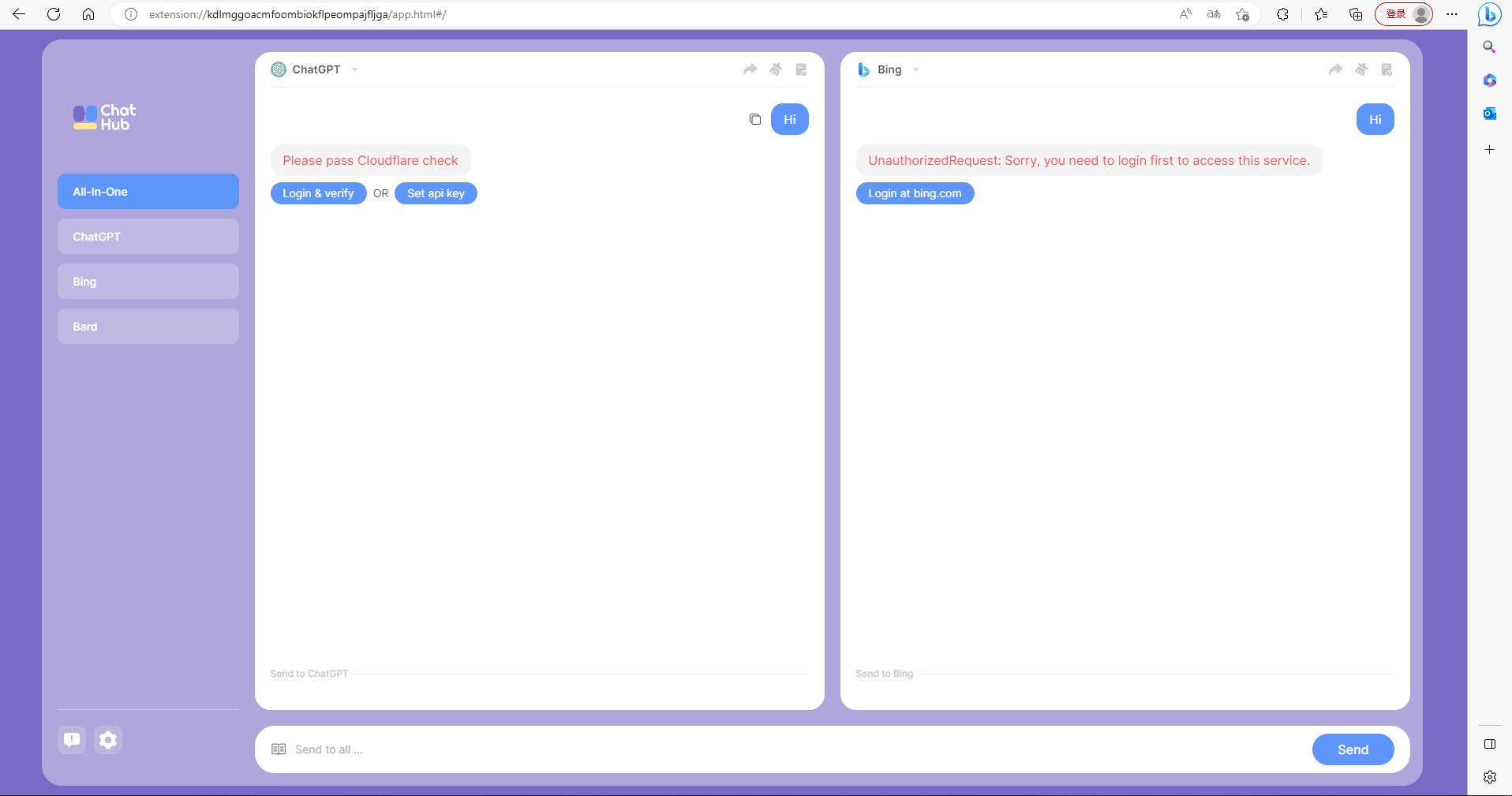The width and height of the screenshot is (1512, 796).
Task: Click "Please pass Cloudflare check" message
Action: pyautogui.click(x=370, y=160)
